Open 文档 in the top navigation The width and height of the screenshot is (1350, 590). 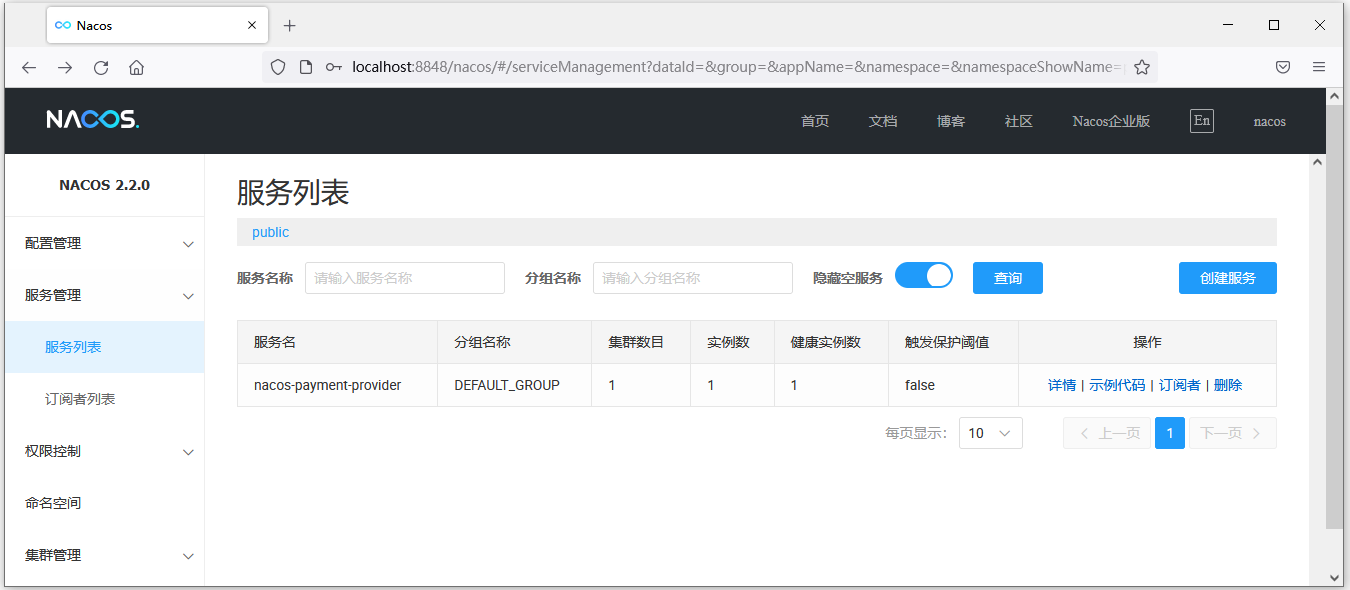pos(883,121)
